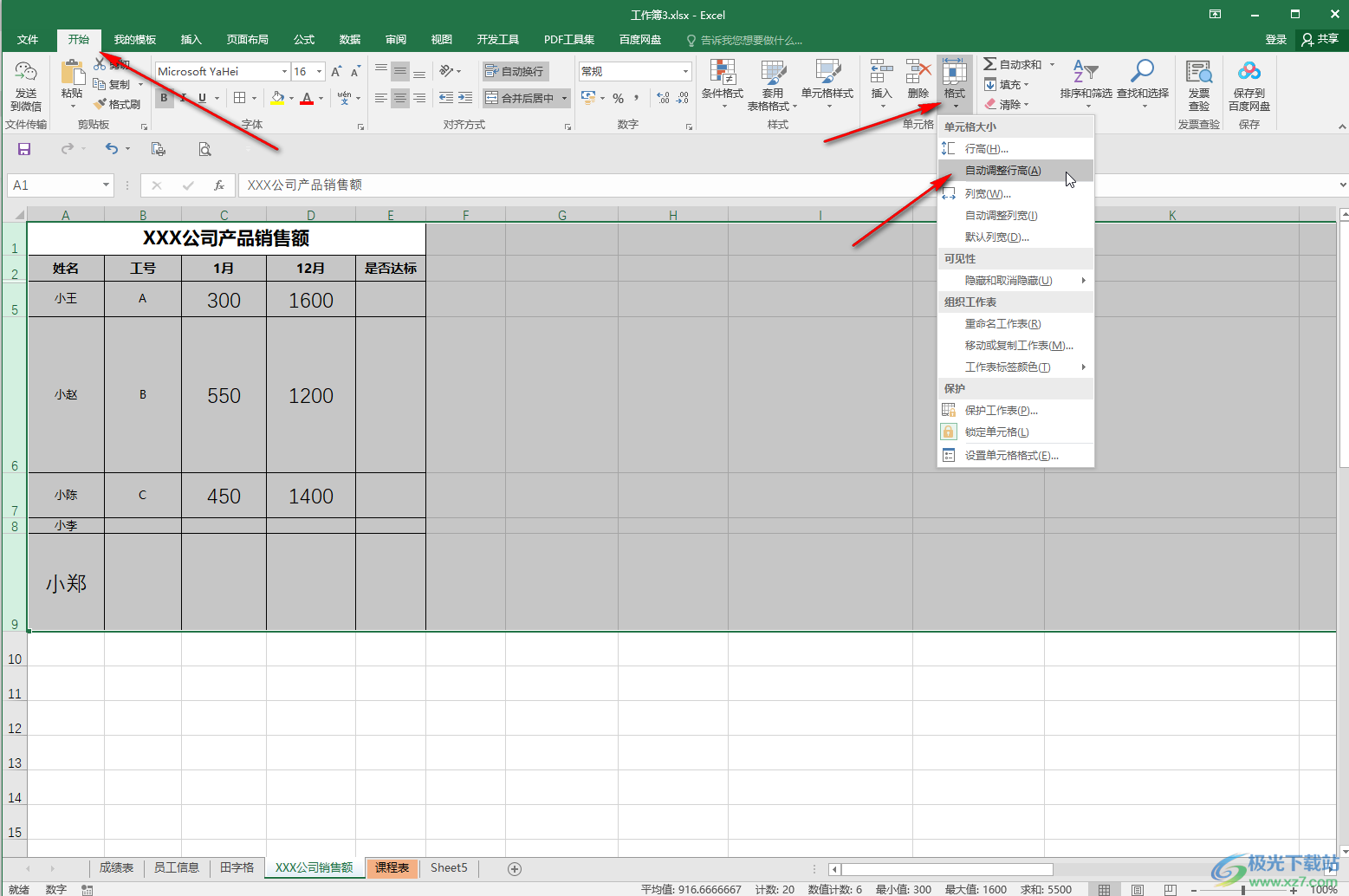This screenshot has height=896, width=1349.
Task: Click the formula bar input field
Action: 606,185
